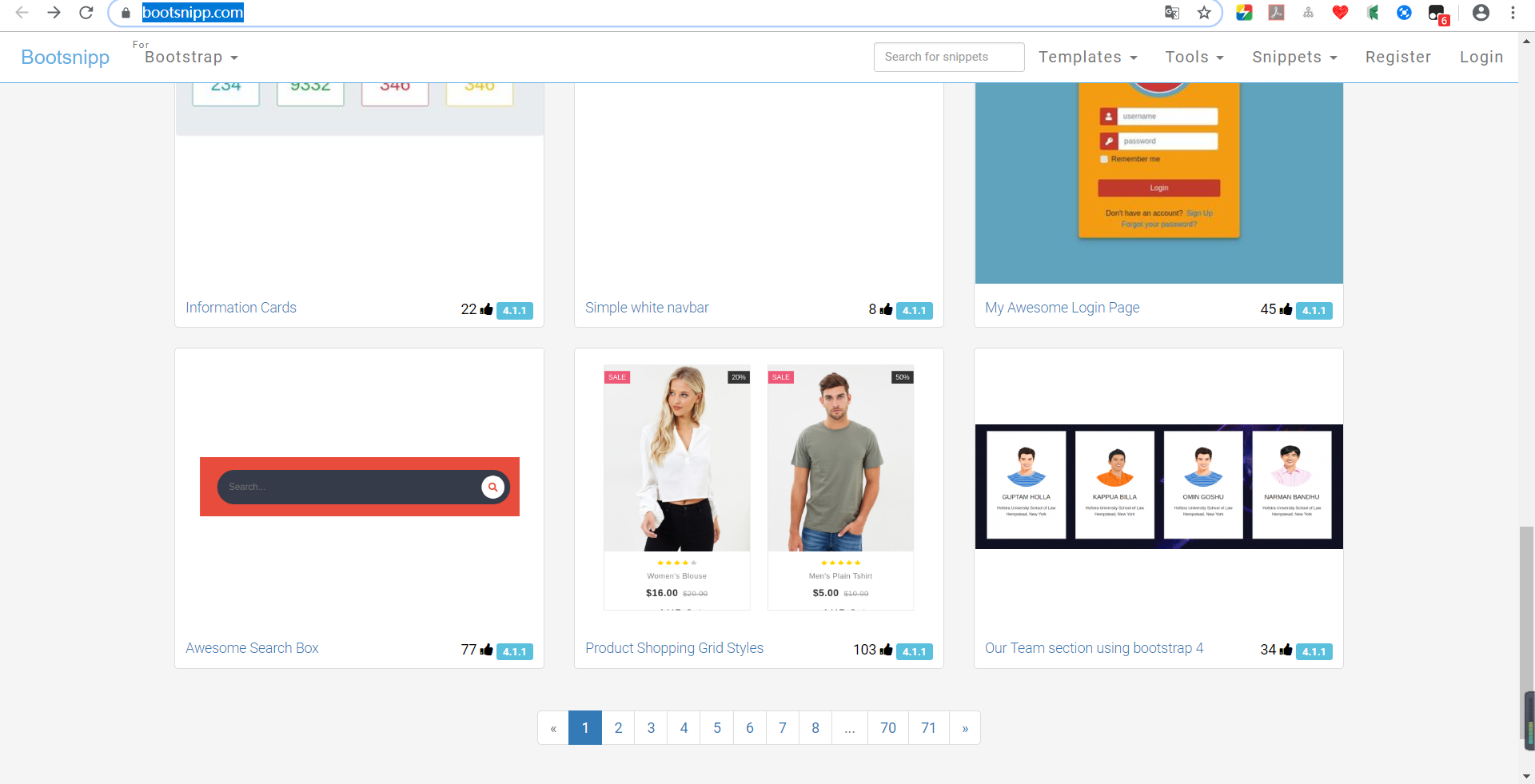Click the padlock icon in the address bar
The height and width of the screenshot is (784, 1535).
(126, 13)
